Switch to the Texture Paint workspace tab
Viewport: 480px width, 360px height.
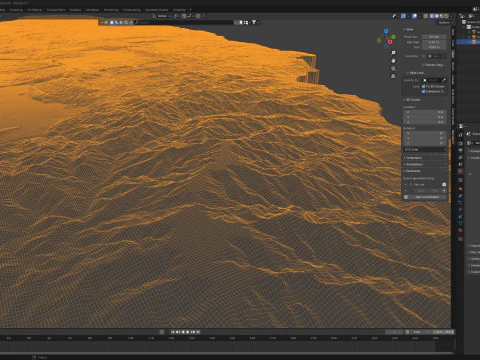click(x=56, y=10)
